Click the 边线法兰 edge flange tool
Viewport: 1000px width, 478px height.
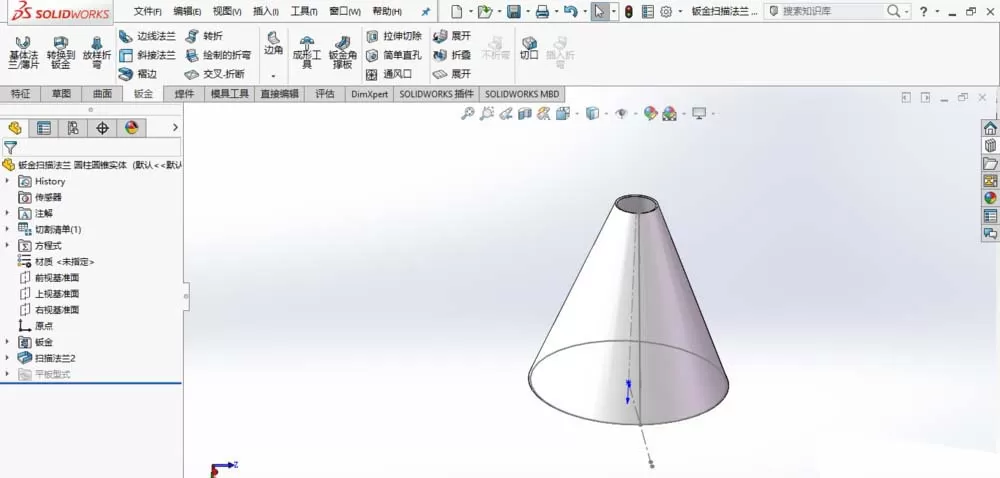coord(147,36)
